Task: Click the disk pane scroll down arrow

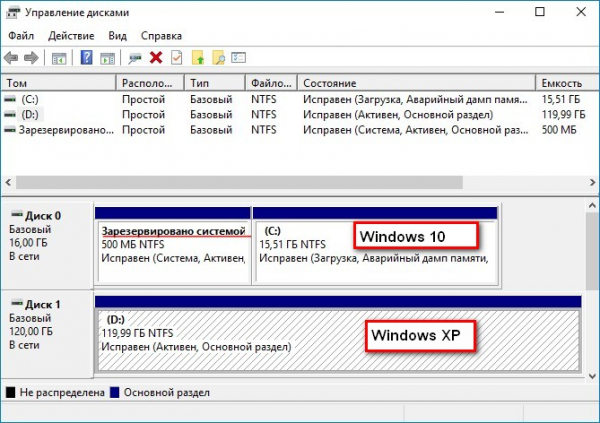Action: (x=592, y=376)
